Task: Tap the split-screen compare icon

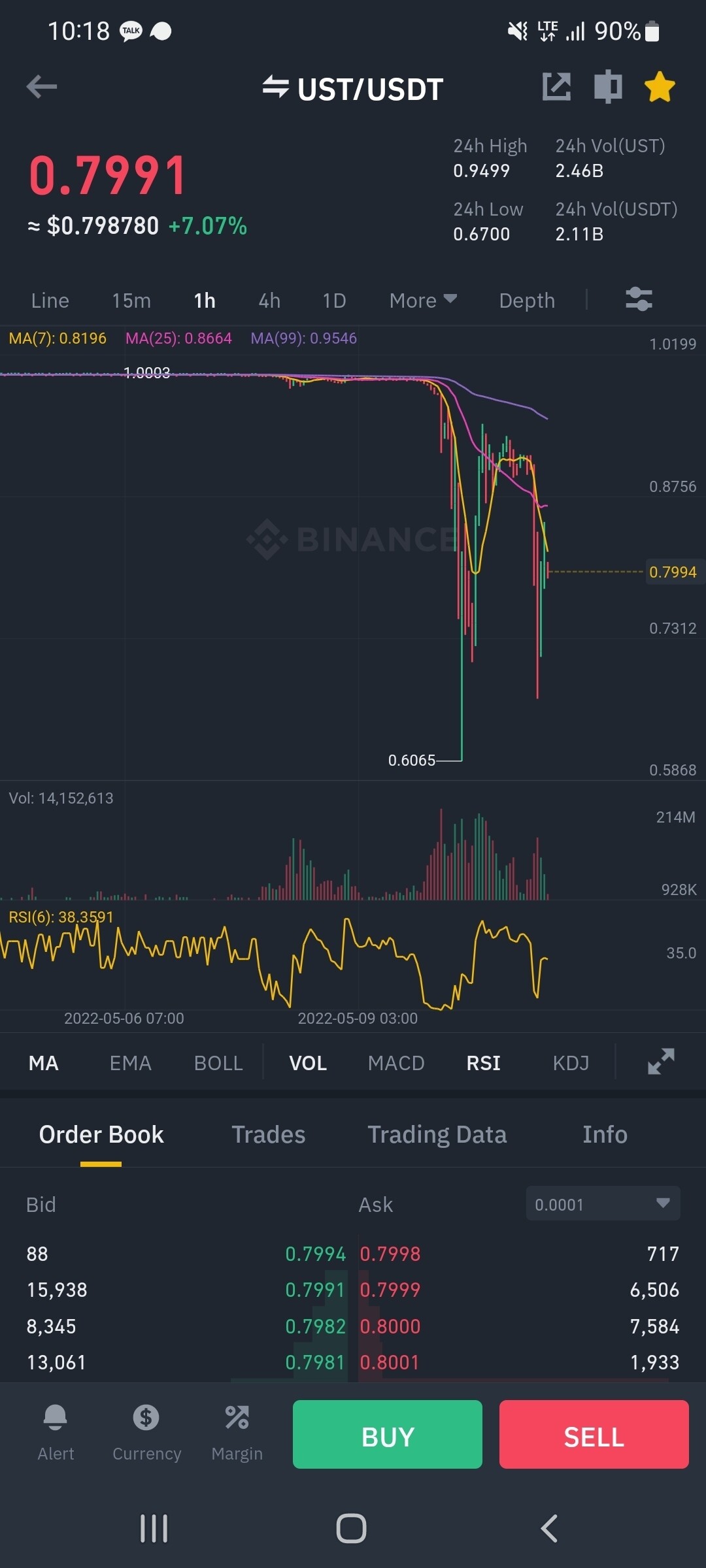Action: point(607,87)
